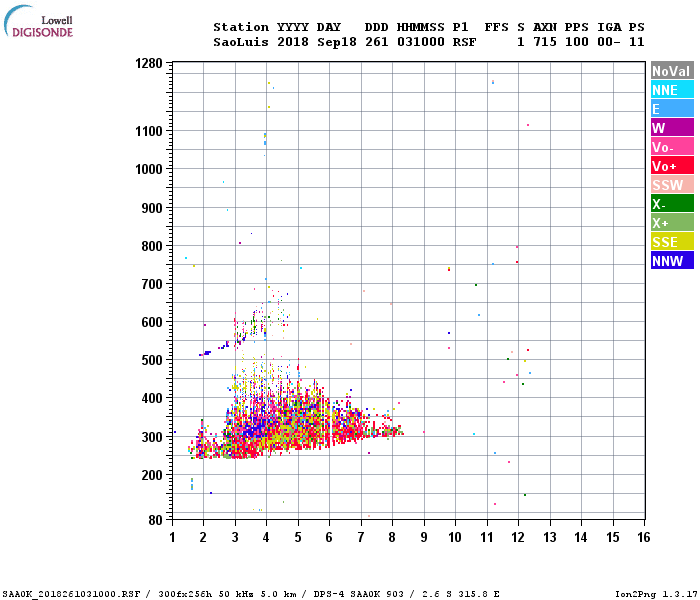Click the frequency axis label 5
Image resolution: width=700 pixels, height=600 pixels.
tap(298, 537)
